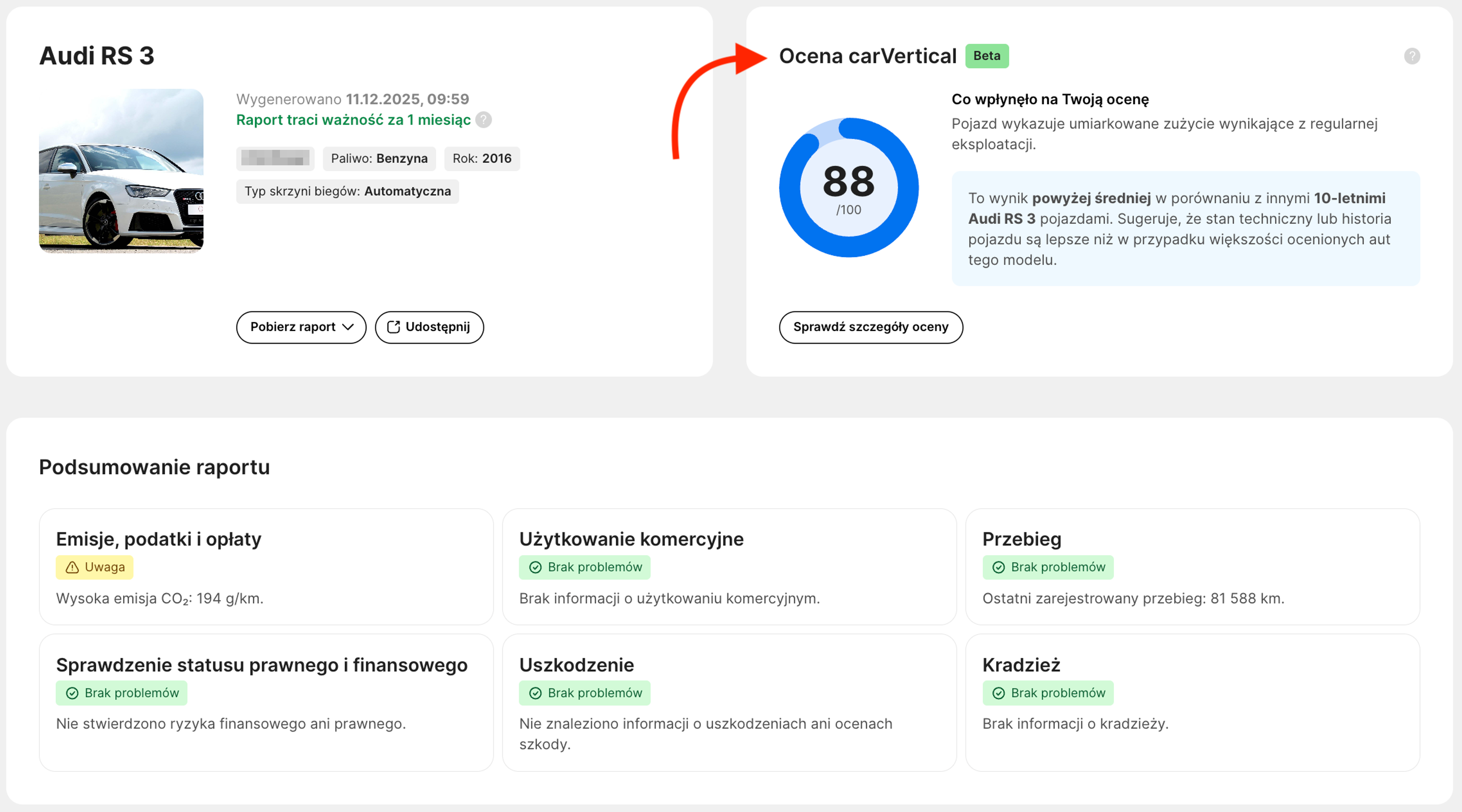Select the Paliwo: Benzyna tag
The width and height of the screenshot is (1462, 812).
(x=379, y=158)
